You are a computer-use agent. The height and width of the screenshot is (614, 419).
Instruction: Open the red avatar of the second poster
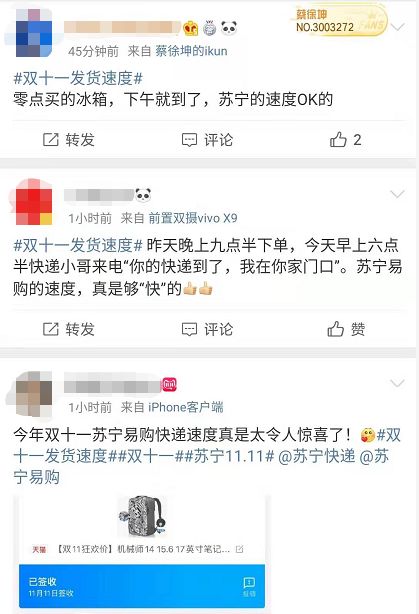[x=34, y=202]
